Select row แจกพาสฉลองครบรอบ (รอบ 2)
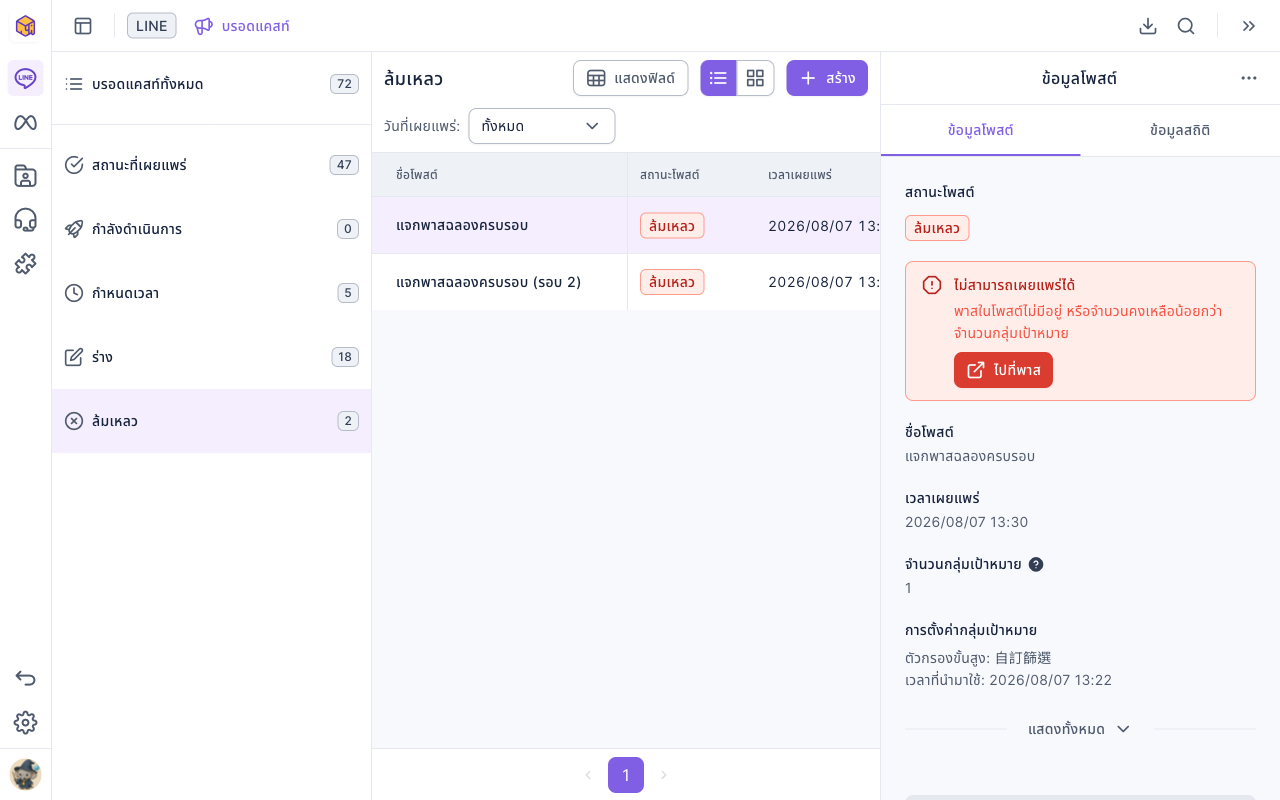 click(x=626, y=282)
